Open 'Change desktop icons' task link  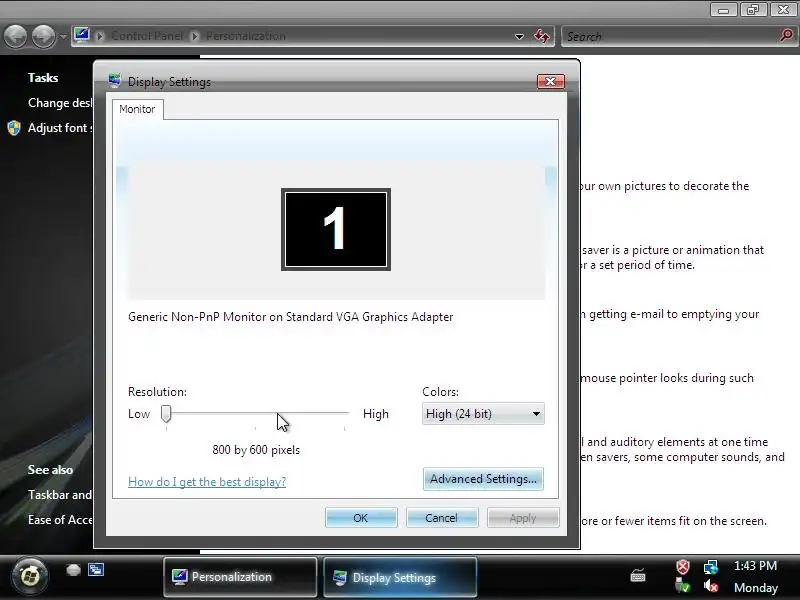[x=60, y=103]
